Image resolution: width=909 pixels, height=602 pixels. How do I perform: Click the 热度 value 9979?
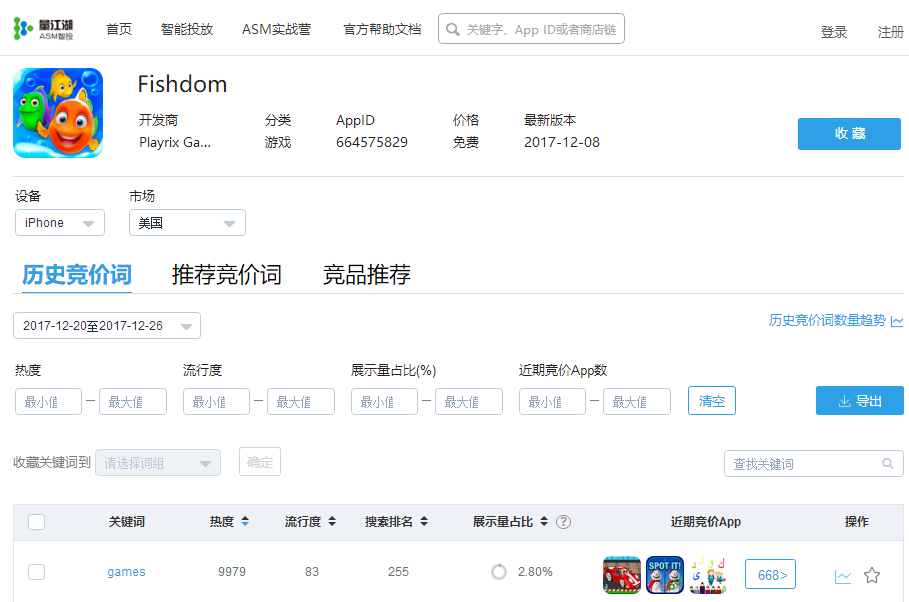point(232,572)
